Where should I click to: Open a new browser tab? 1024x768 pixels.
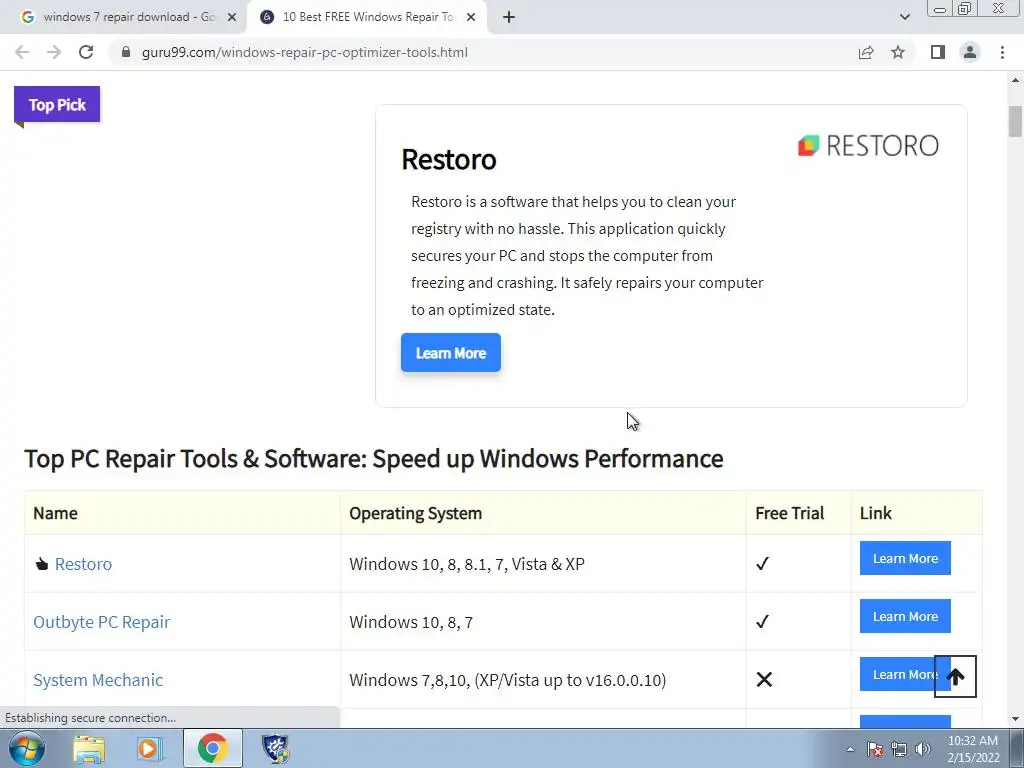(509, 17)
